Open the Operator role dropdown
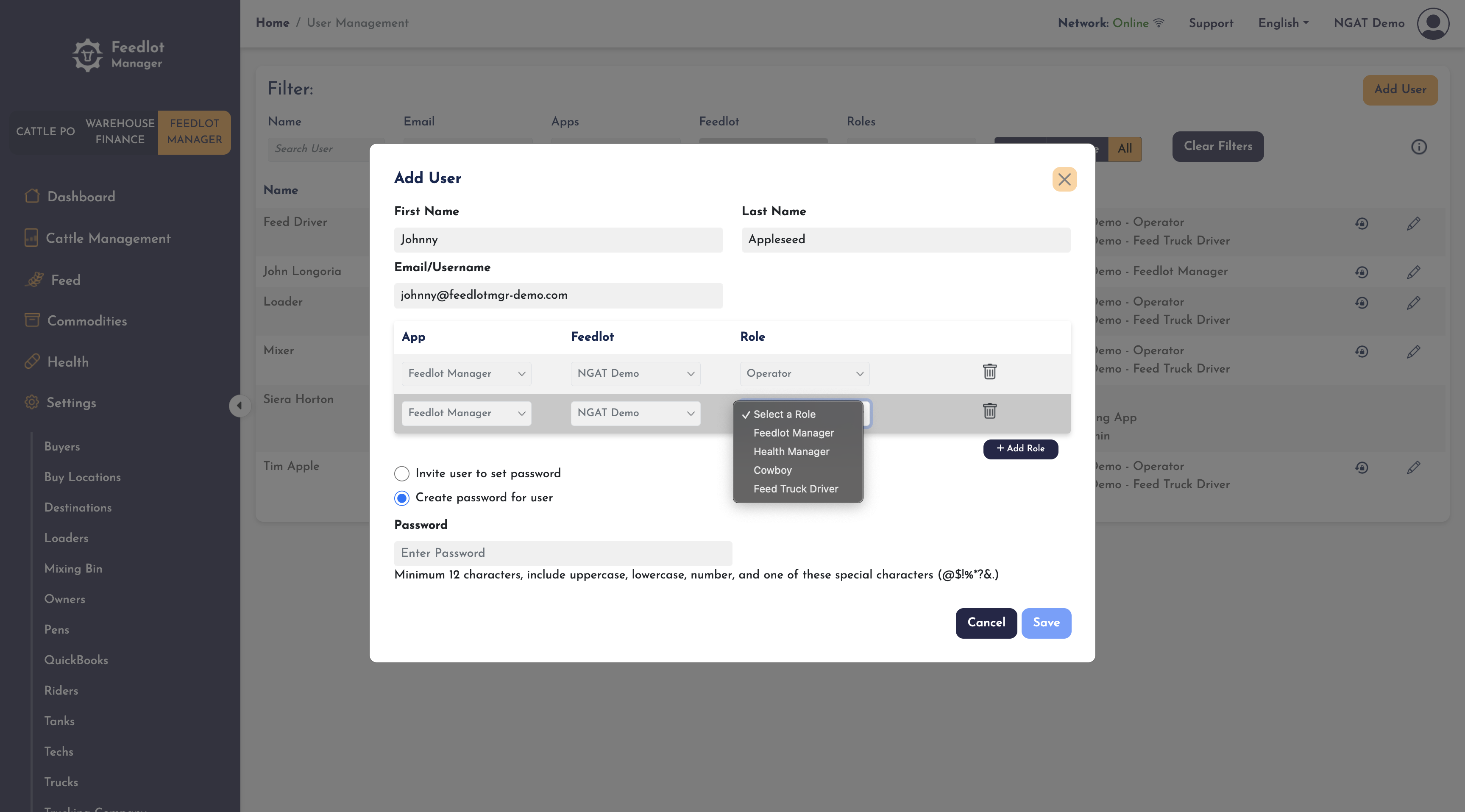This screenshot has width=1465, height=812. coord(804,374)
